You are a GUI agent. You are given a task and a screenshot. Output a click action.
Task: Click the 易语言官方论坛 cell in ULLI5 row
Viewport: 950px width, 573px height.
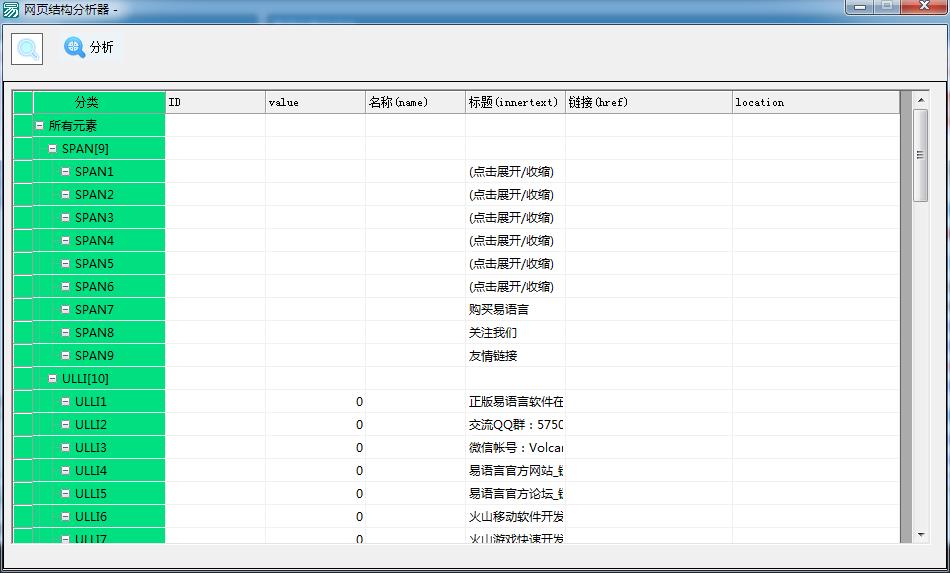(515, 494)
